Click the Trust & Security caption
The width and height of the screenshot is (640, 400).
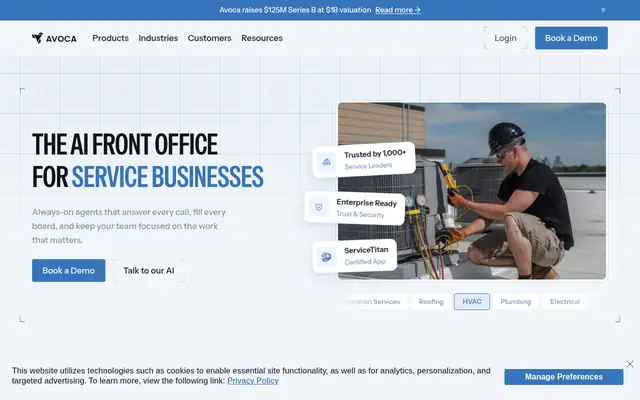point(360,214)
